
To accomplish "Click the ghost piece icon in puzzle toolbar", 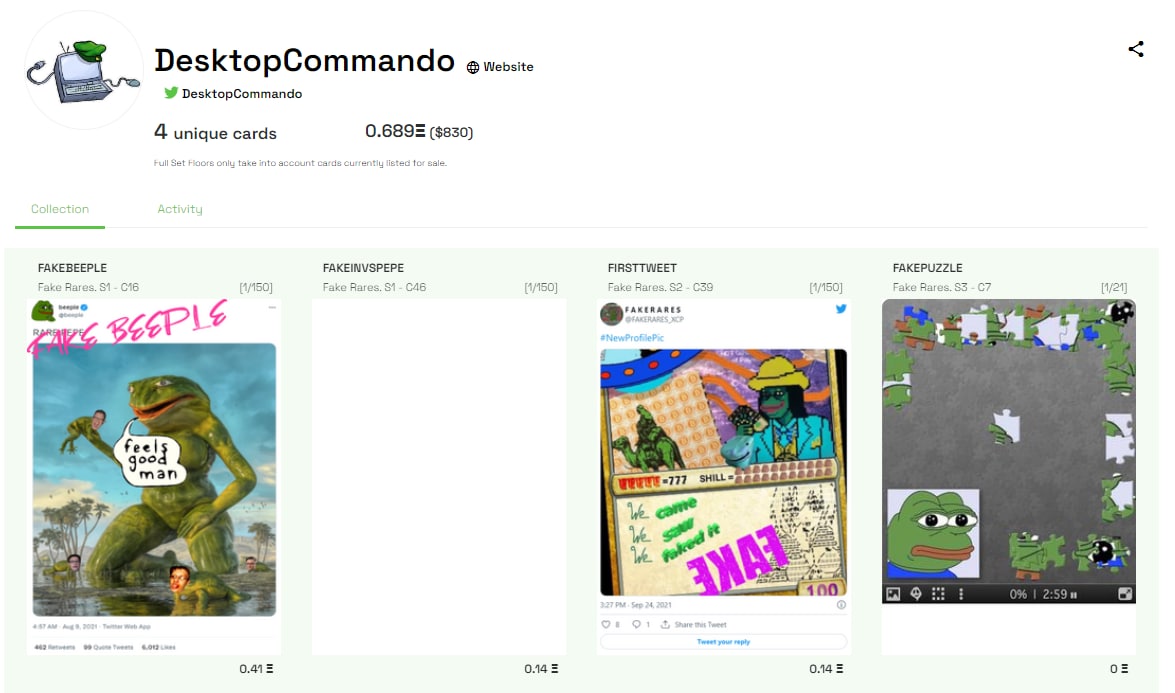I will (916, 594).
